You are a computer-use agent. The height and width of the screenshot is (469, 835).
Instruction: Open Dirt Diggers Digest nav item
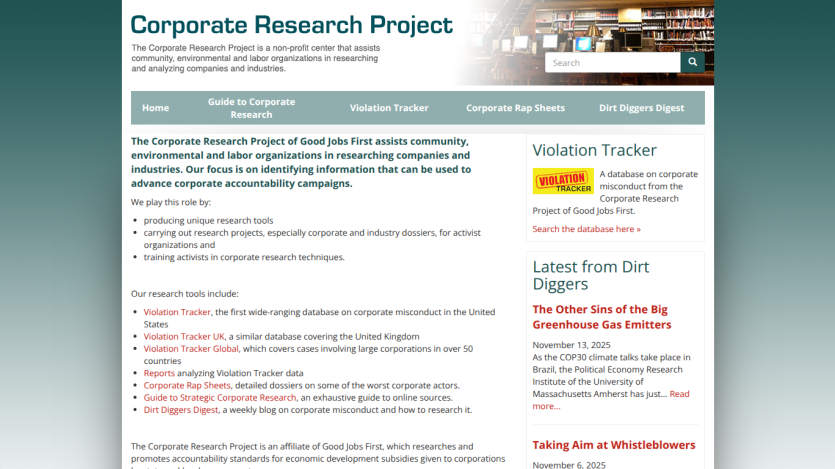pyautogui.click(x=641, y=108)
